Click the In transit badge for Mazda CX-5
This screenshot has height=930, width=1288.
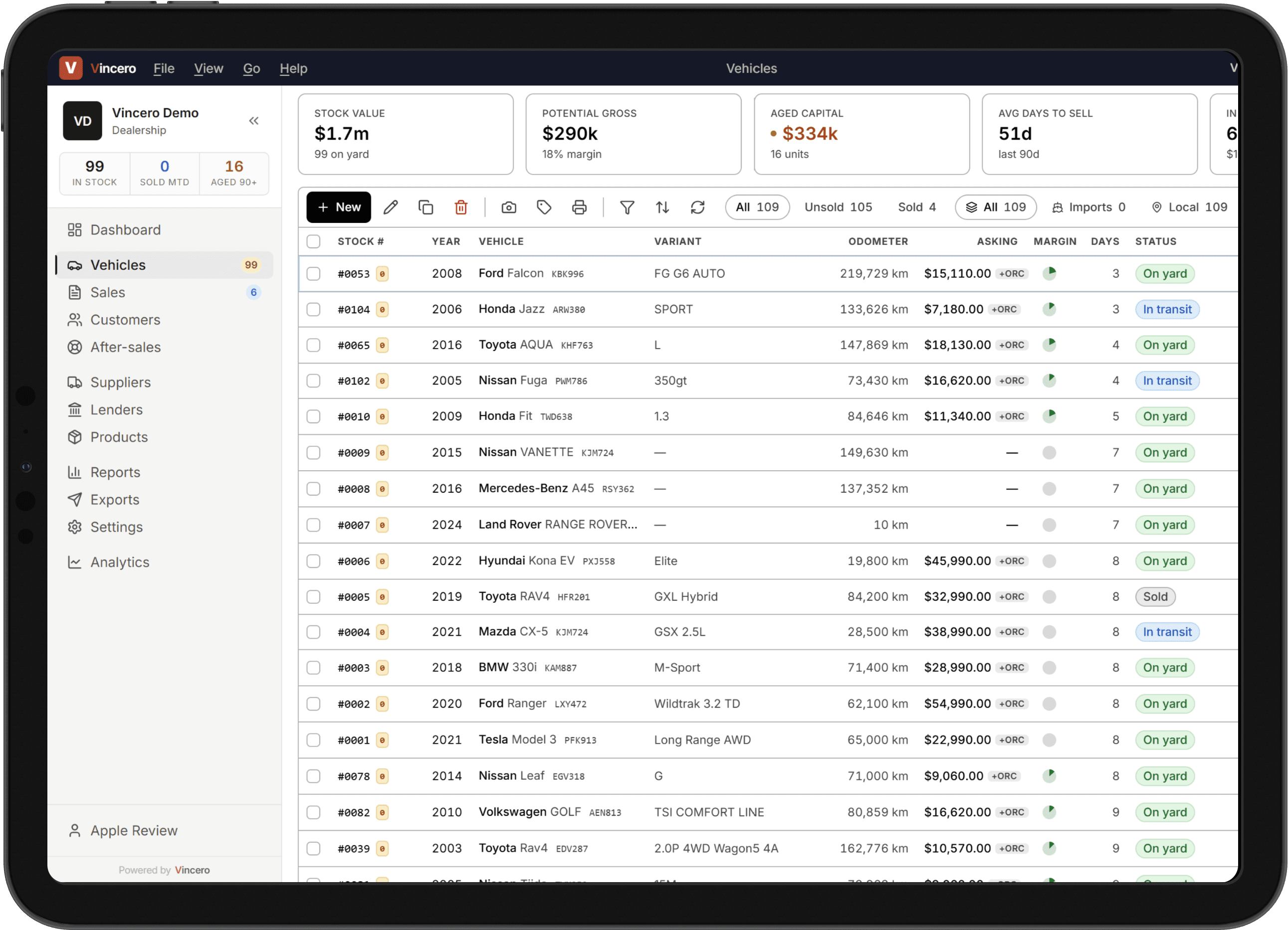1167,632
